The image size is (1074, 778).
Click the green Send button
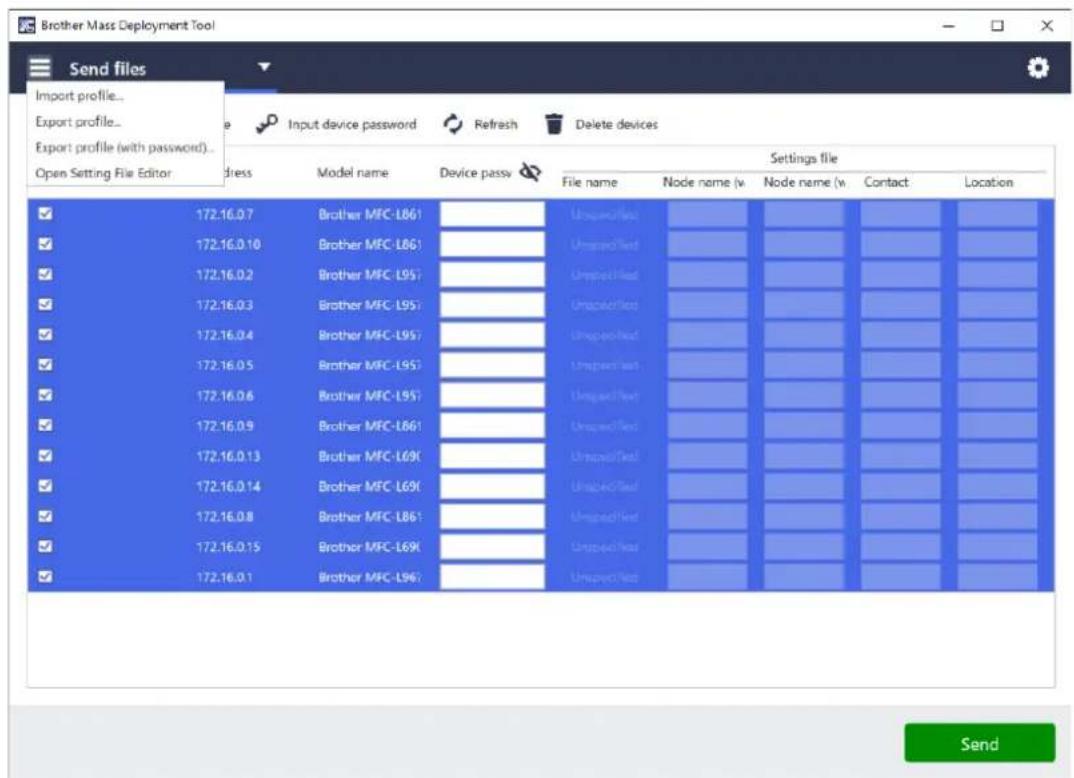979,743
